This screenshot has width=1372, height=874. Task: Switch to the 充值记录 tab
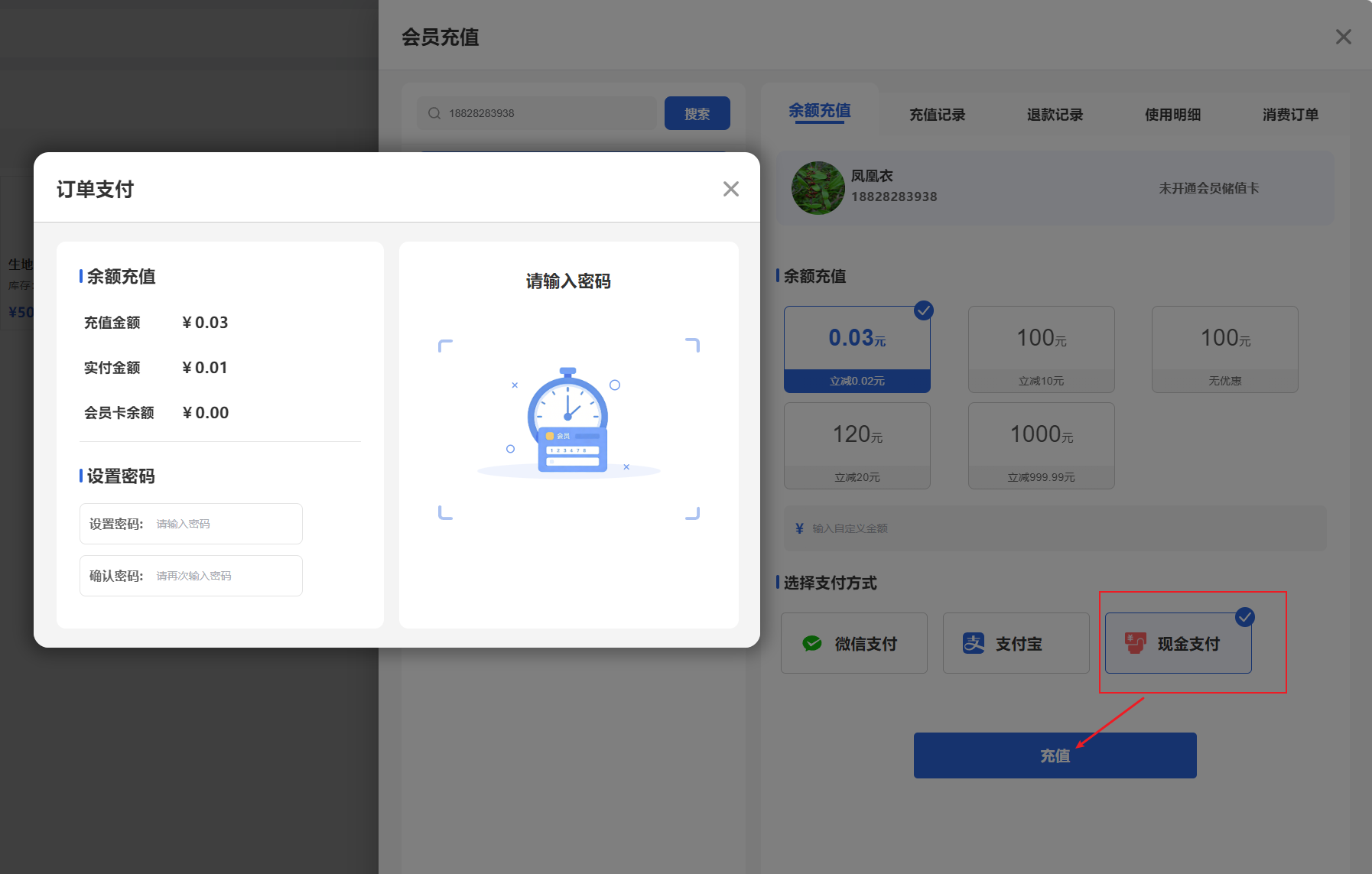[x=937, y=115]
